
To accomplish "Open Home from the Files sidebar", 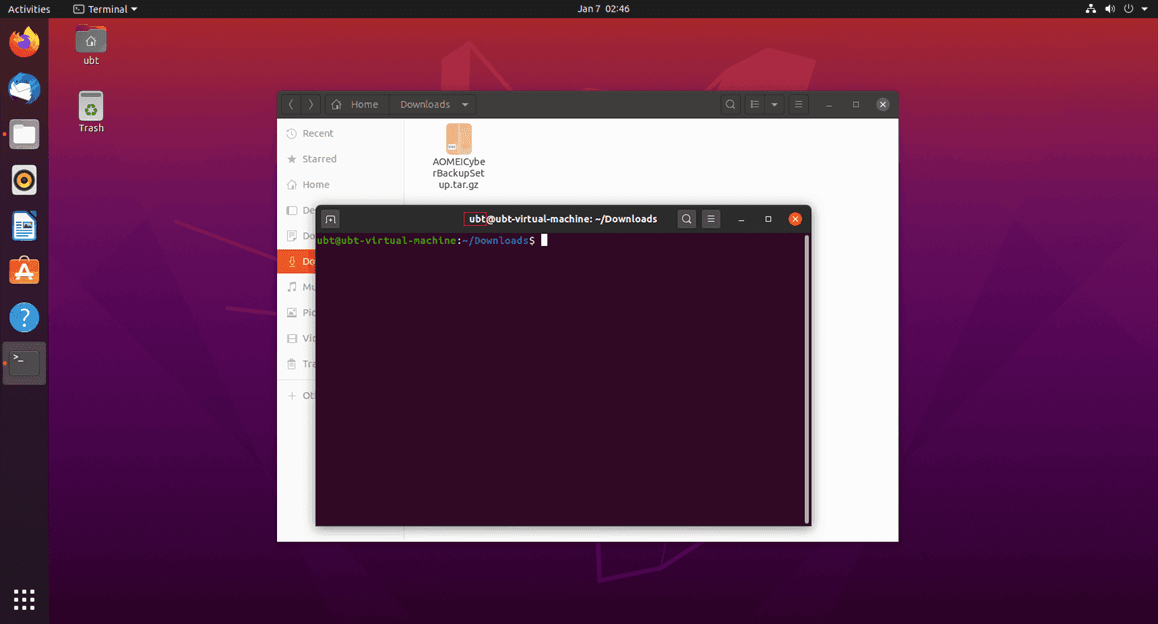I will click(315, 185).
